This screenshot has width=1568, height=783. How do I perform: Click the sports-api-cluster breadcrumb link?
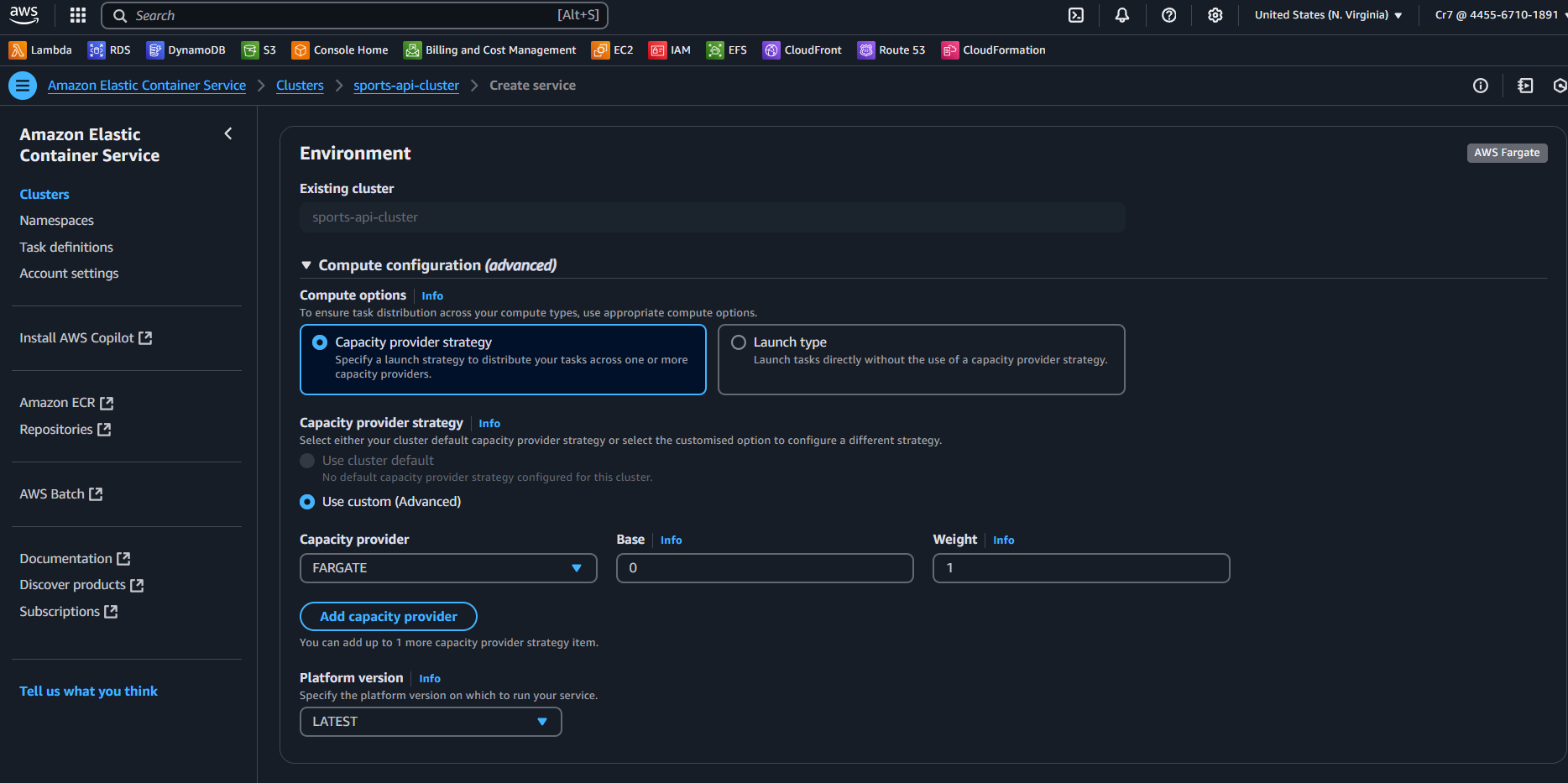406,86
